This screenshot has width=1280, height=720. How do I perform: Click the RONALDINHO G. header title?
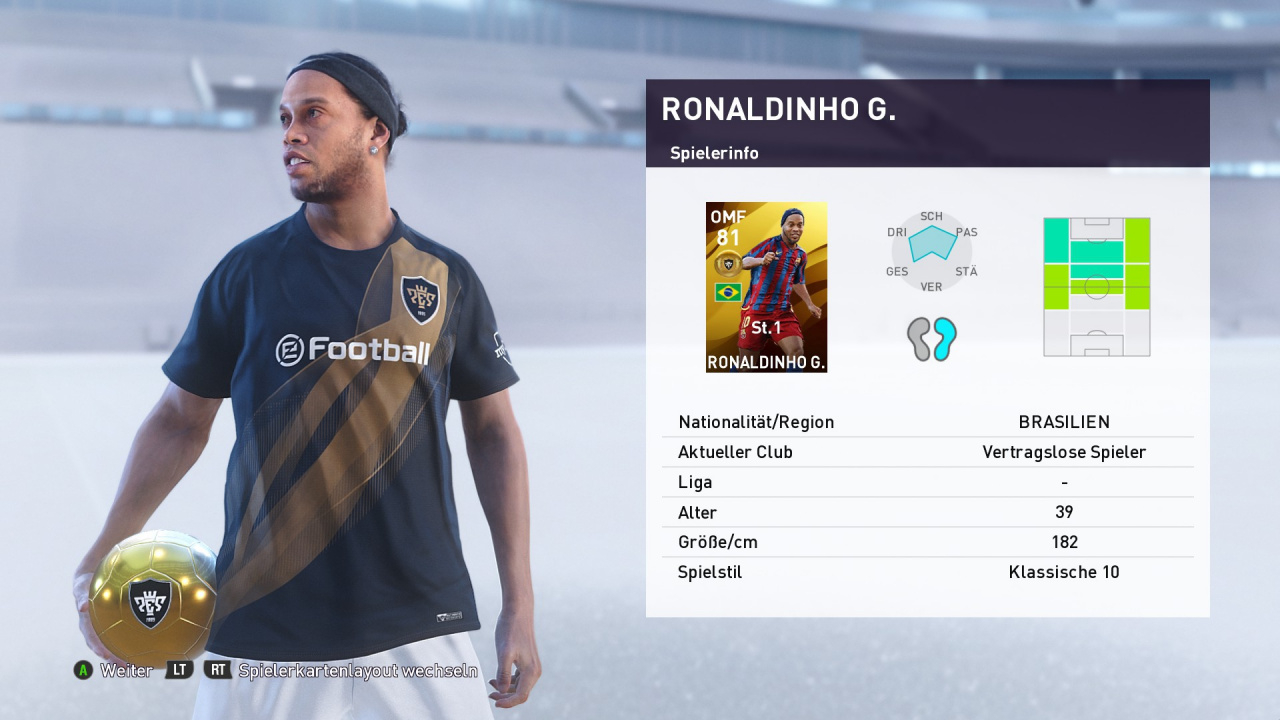tap(778, 109)
